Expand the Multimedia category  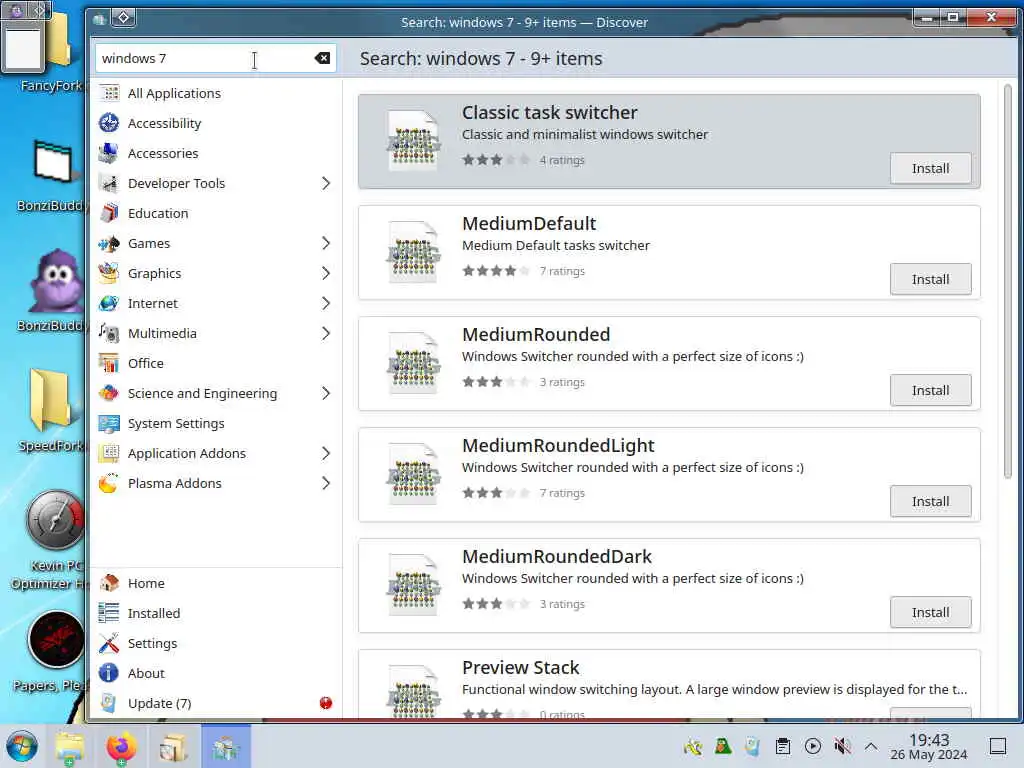[326, 334]
